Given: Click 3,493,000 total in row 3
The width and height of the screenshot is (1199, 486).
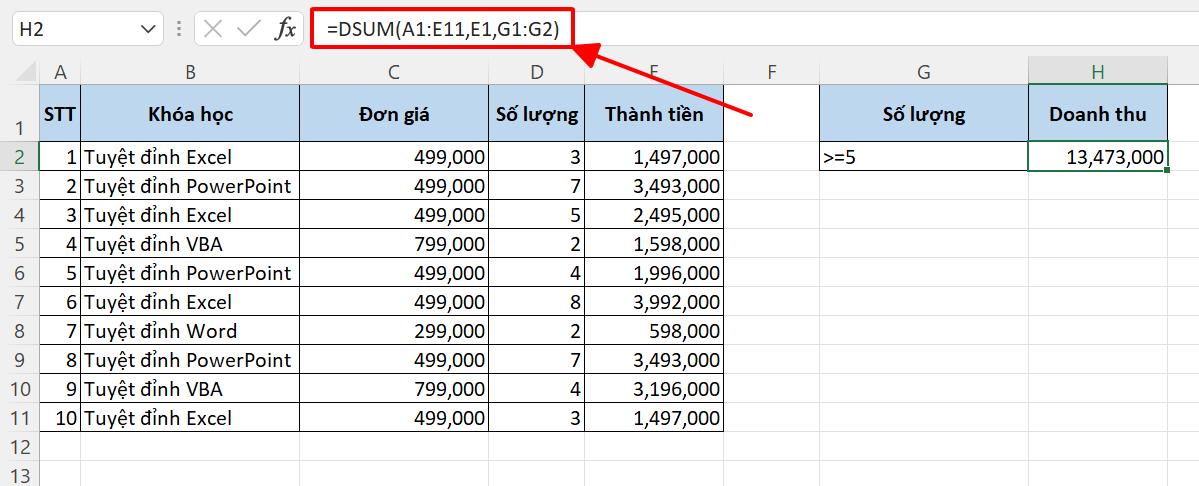Looking at the screenshot, I should pyautogui.click(x=654, y=186).
